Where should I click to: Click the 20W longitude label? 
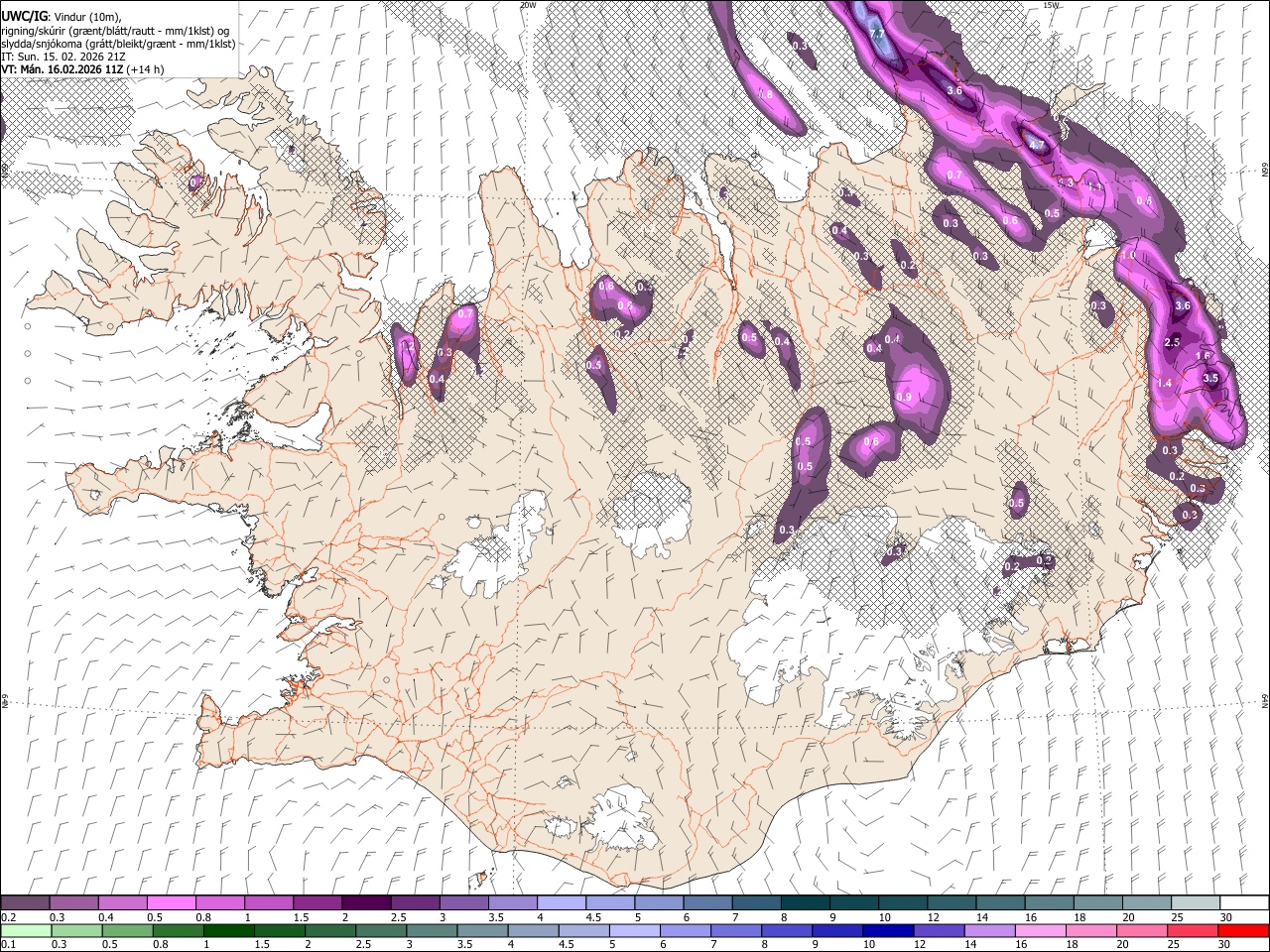[528, 5]
